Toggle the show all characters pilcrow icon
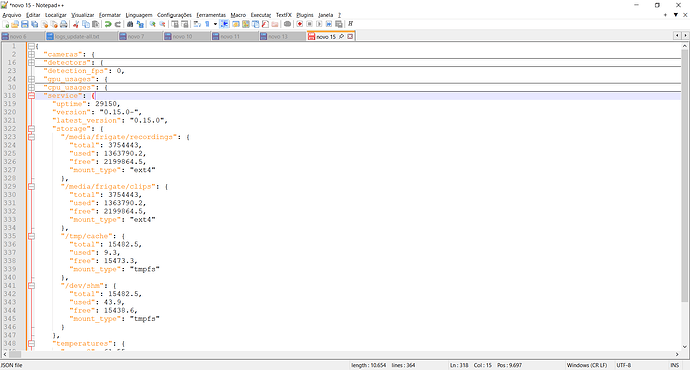The width and height of the screenshot is (690, 370). [x=207, y=24]
